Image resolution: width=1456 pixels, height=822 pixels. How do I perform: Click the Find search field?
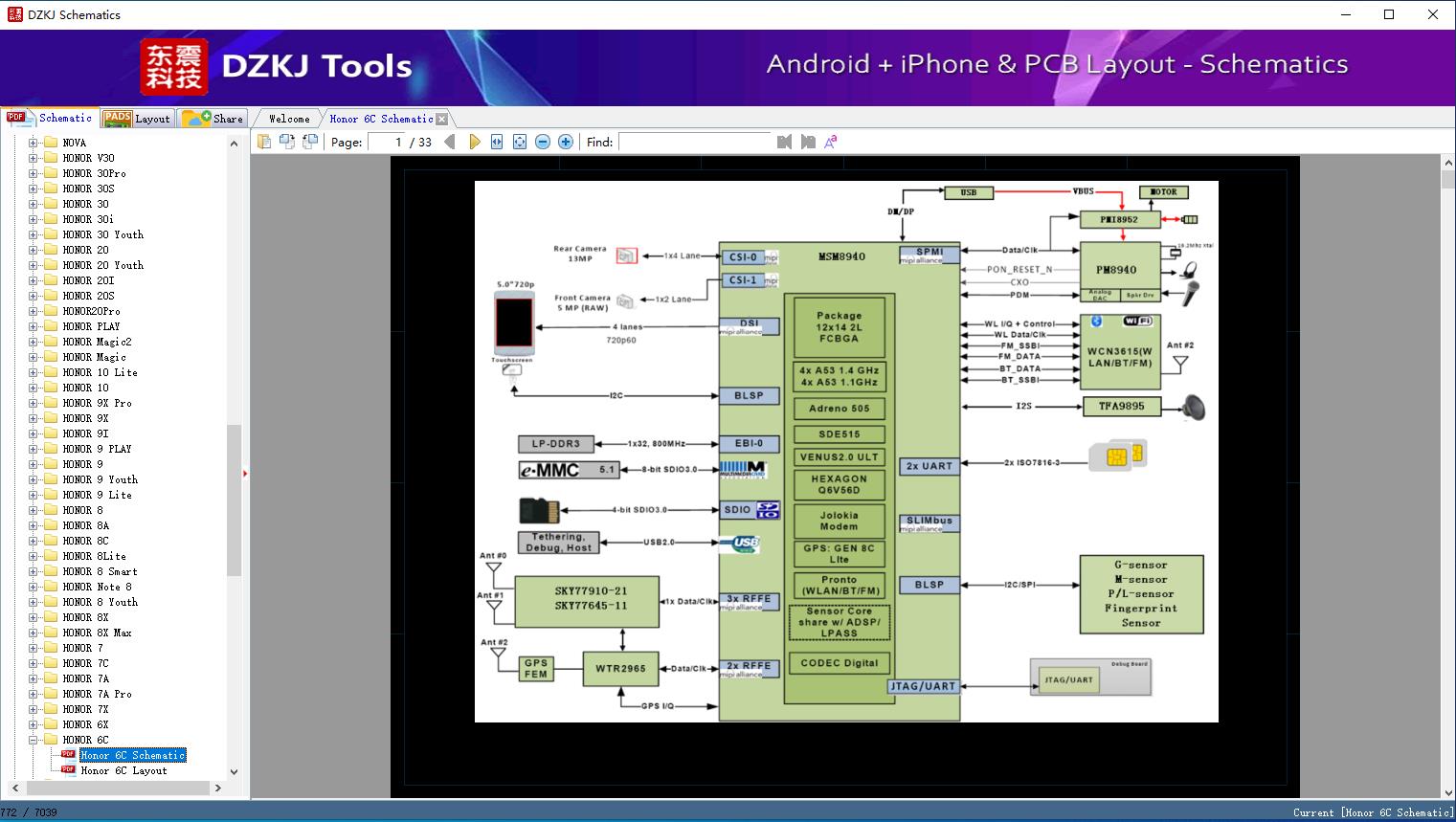coord(695,142)
